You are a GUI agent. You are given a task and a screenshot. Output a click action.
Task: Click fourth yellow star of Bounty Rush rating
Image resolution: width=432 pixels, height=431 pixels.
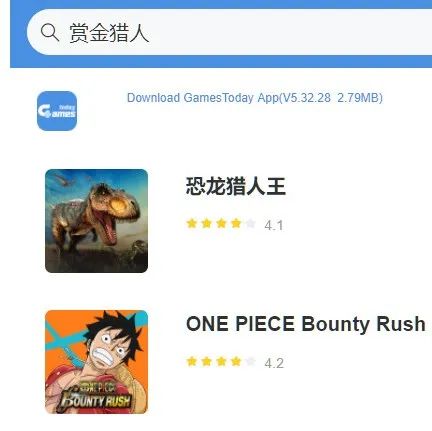tap(236, 361)
